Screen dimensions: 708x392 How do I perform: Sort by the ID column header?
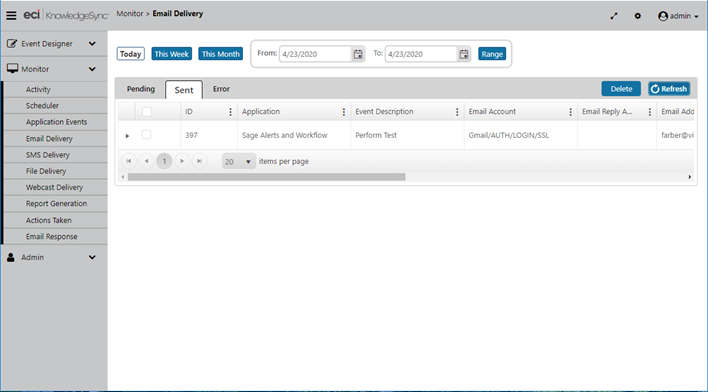189,112
